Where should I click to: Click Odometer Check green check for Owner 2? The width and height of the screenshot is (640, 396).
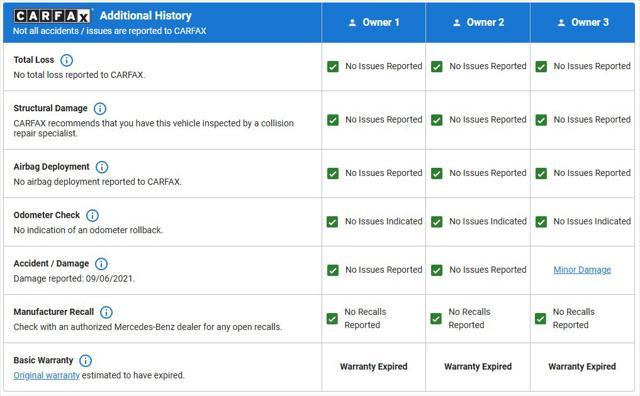[x=437, y=222]
